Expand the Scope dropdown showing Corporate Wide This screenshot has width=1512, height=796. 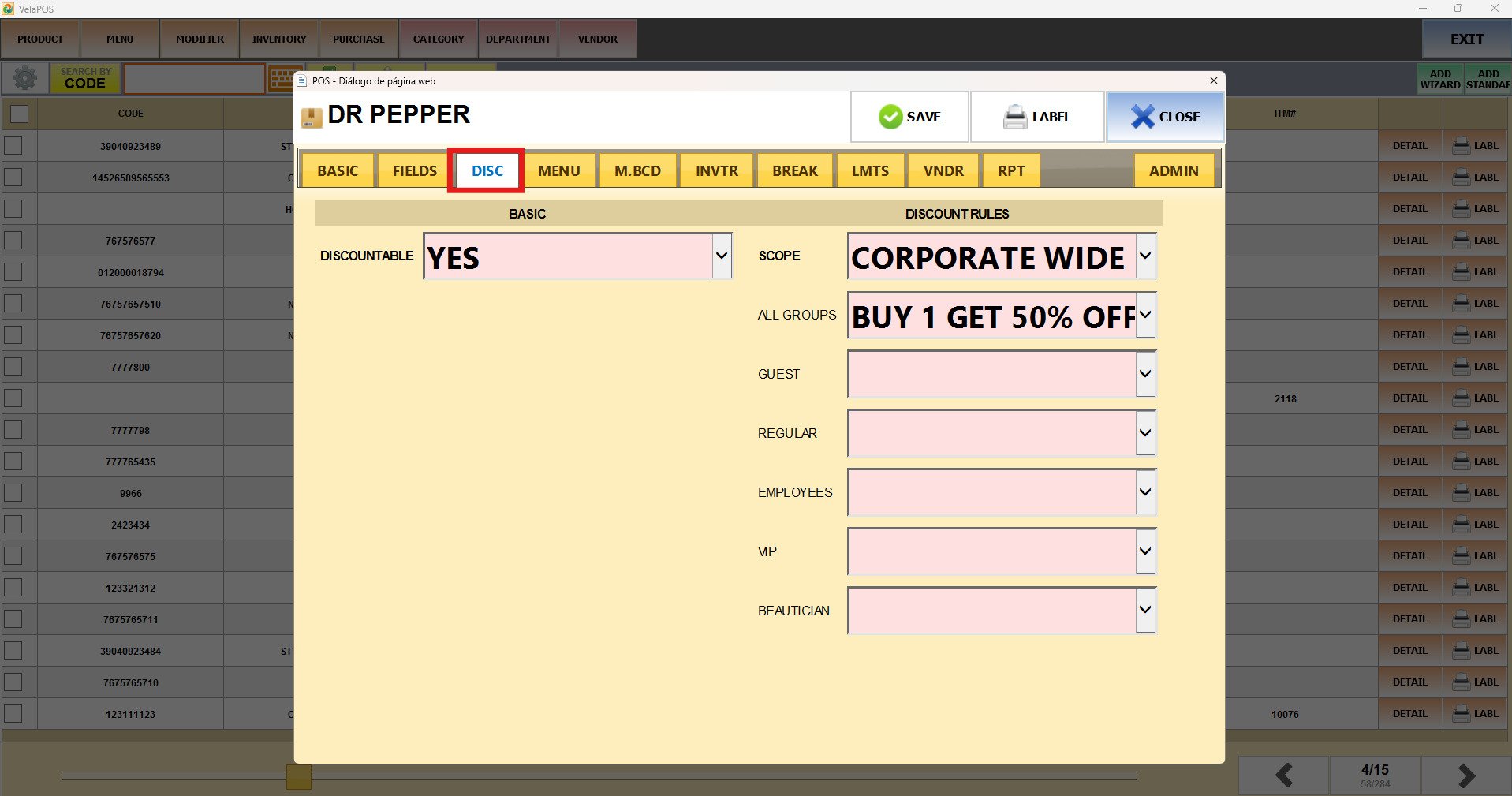click(1145, 256)
